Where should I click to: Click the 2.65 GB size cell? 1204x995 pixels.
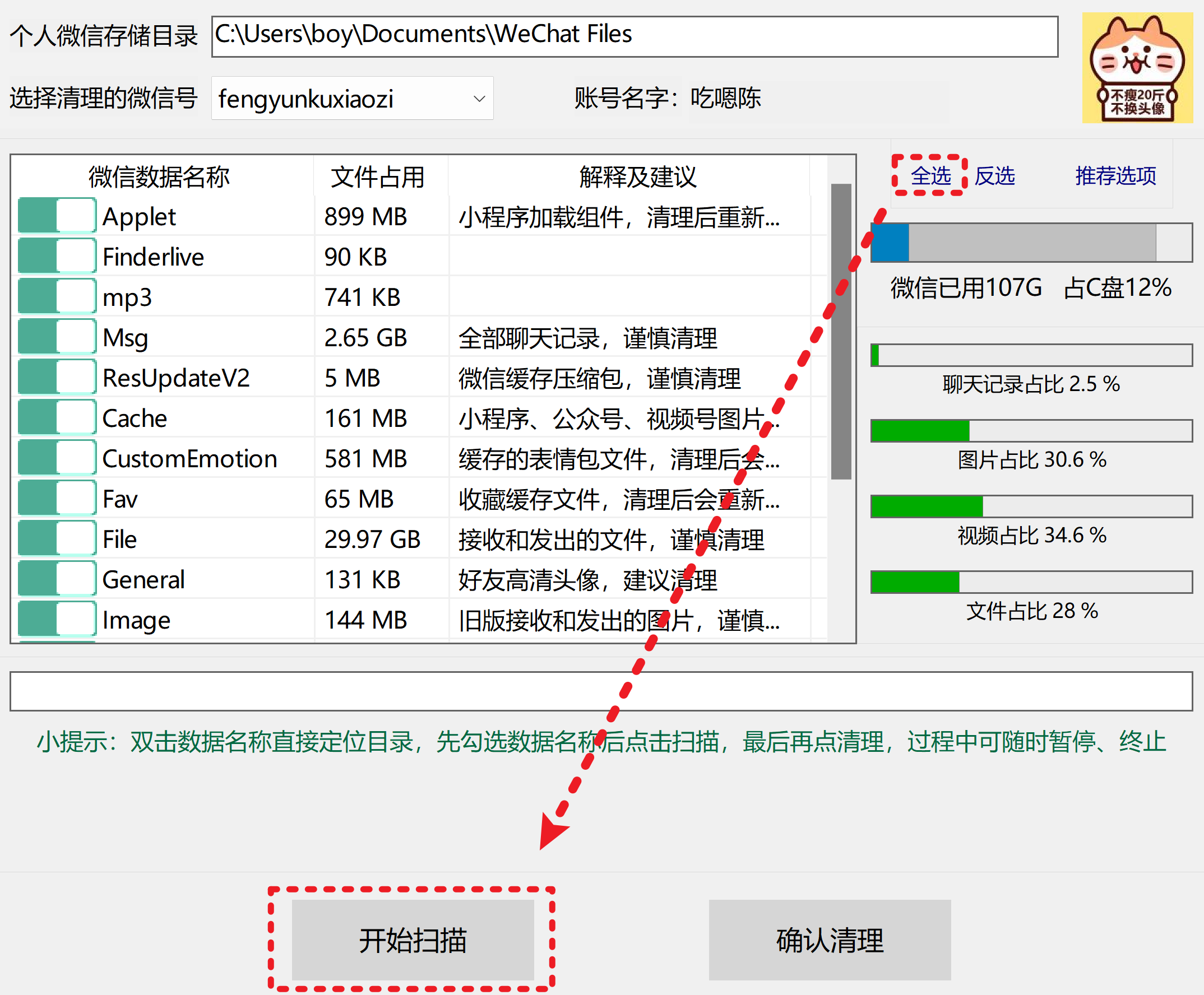[366, 338]
